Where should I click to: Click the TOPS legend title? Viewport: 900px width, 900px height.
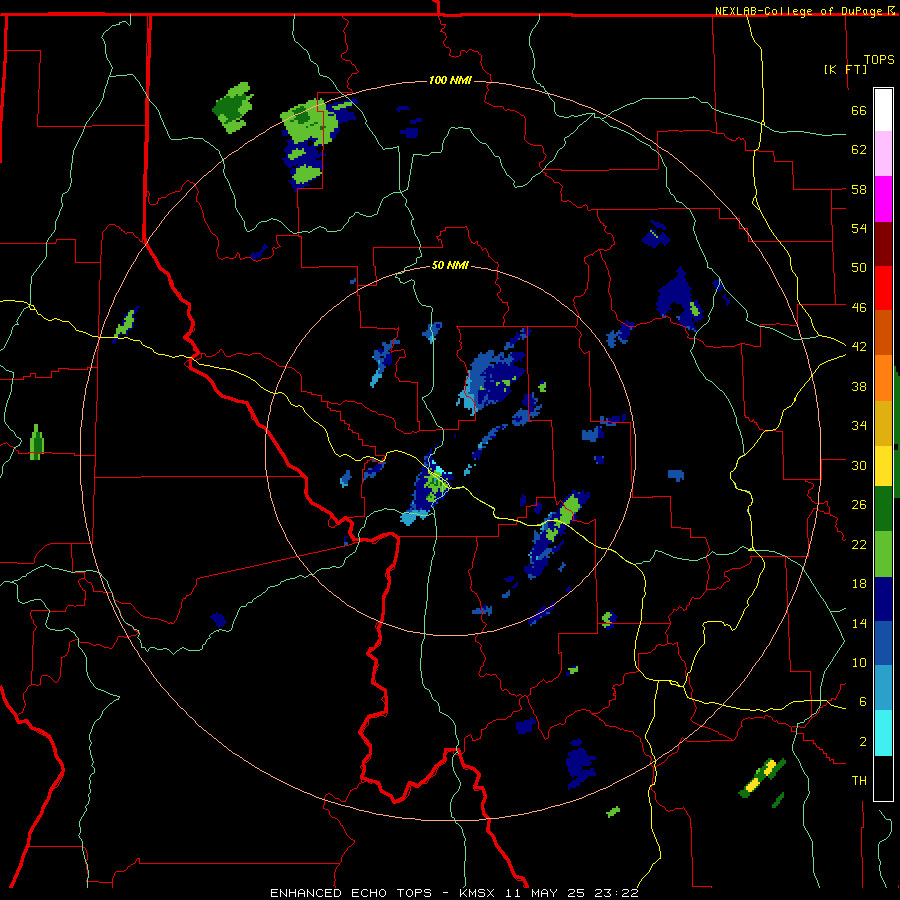[879, 59]
